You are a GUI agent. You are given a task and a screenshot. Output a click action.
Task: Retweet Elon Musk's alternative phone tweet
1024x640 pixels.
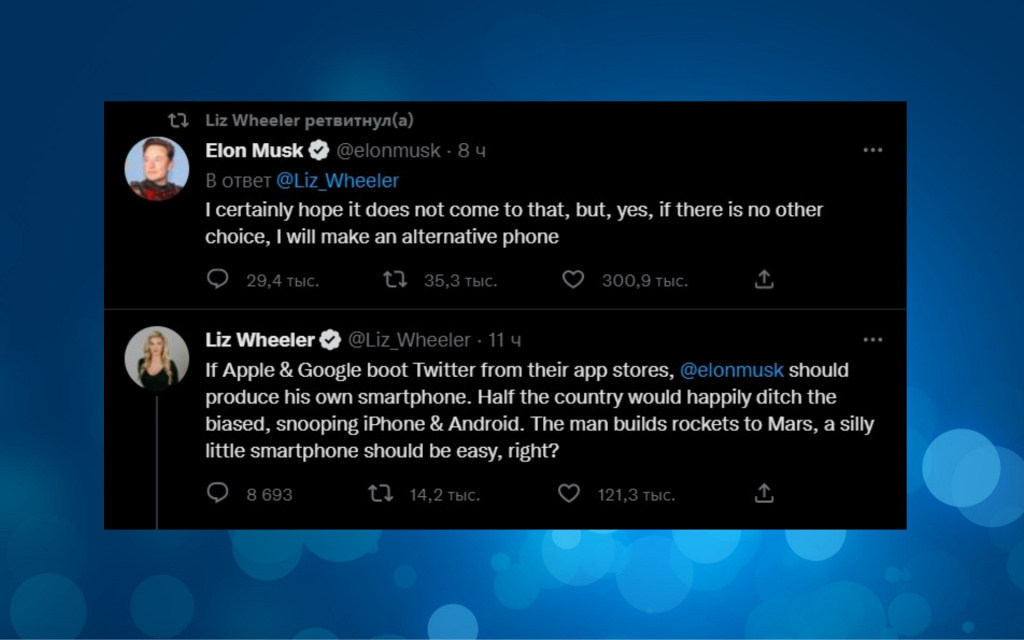[395, 280]
